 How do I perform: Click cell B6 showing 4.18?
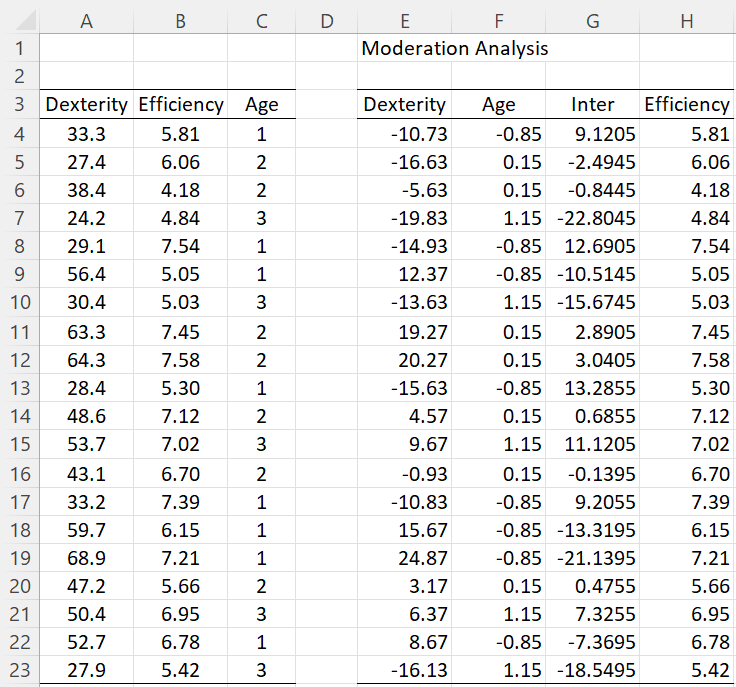click(180, 190)
